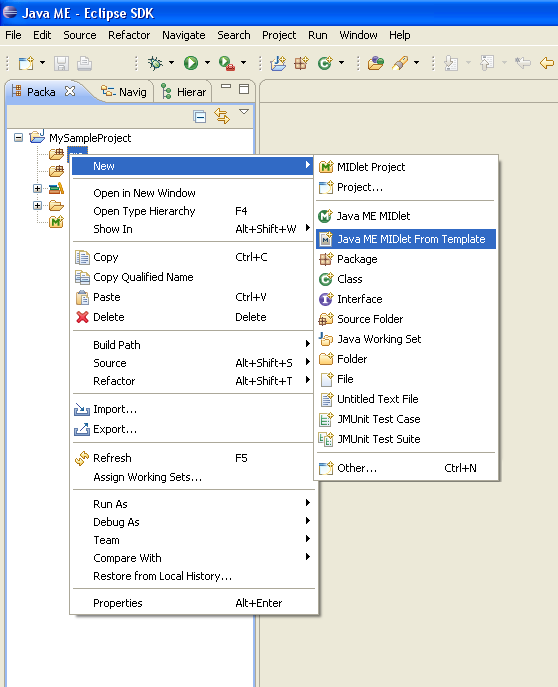Click the Print toolbar icon
This screenshot has height=687, width=558.
coord(84,64)
